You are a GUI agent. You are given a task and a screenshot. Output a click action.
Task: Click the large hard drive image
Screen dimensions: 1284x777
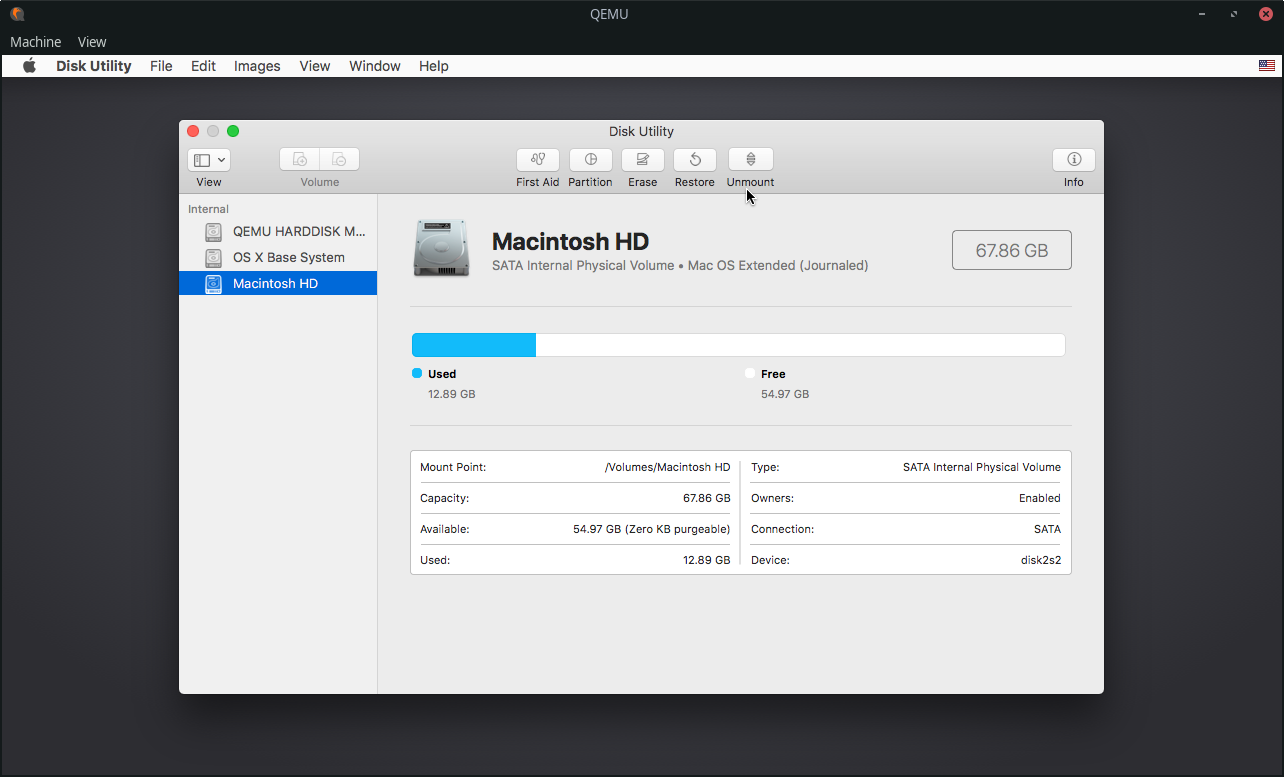(x=441, y=249)
